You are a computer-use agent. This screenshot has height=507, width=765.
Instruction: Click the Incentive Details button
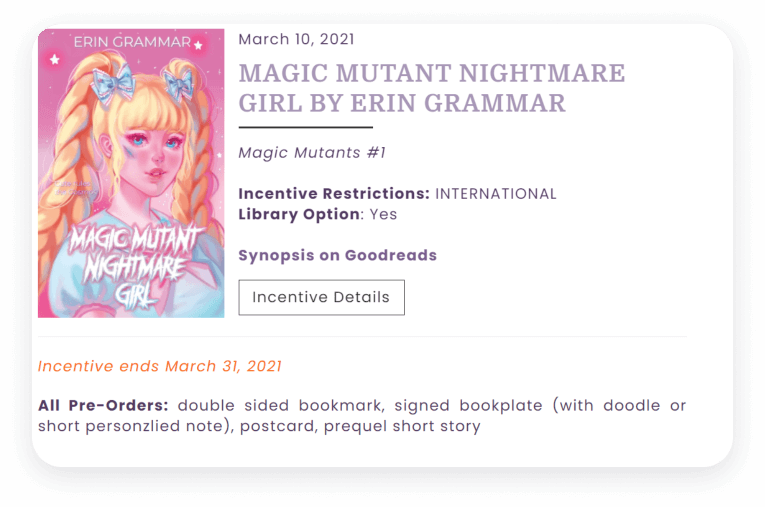click(x=321, y=297)
